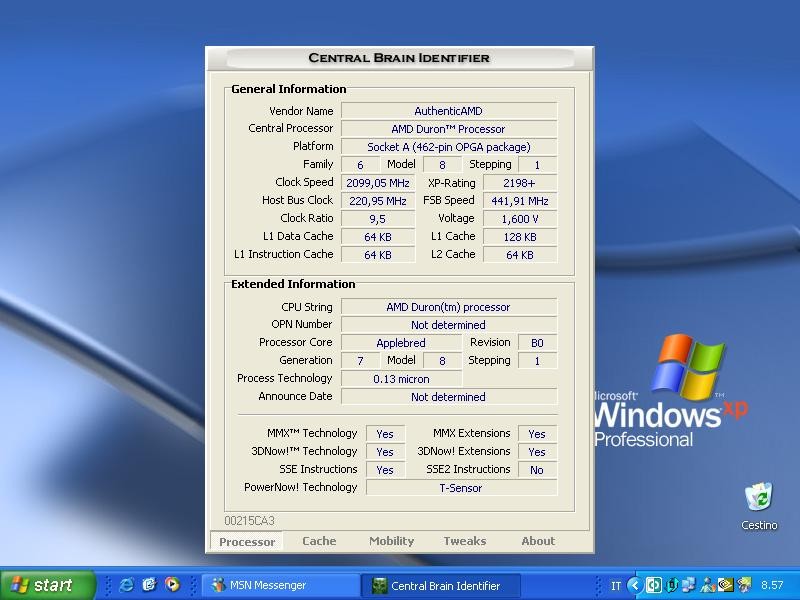Screen dimensions: 800x600
Task: Click the MMX™ Technology Yes value
Action: (x=385, y=434)
